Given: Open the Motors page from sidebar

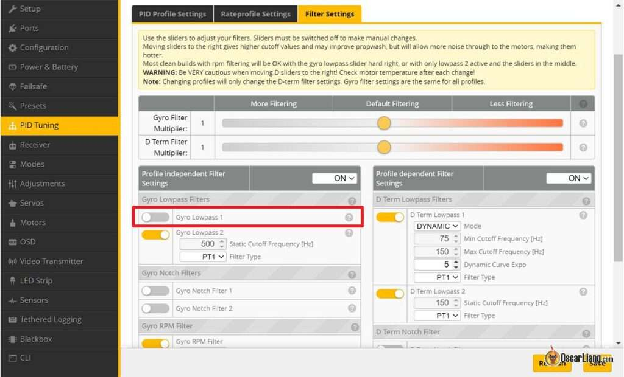Looking at the screenshot, I should tap(60, 223).
